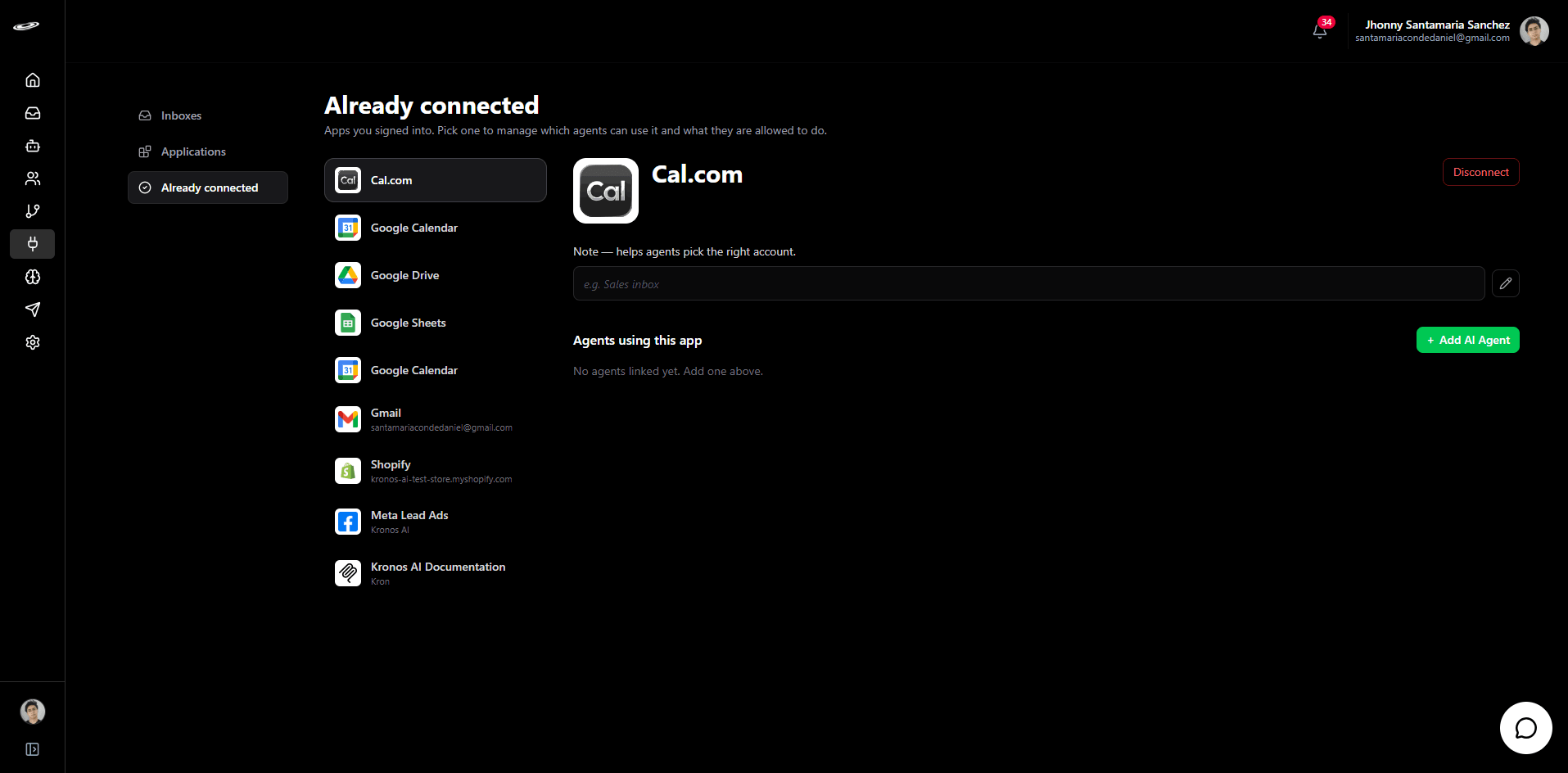
Task: Open the inbox tray icon in the sidebar
Action: pyautogui.click(x=33, y=113)
